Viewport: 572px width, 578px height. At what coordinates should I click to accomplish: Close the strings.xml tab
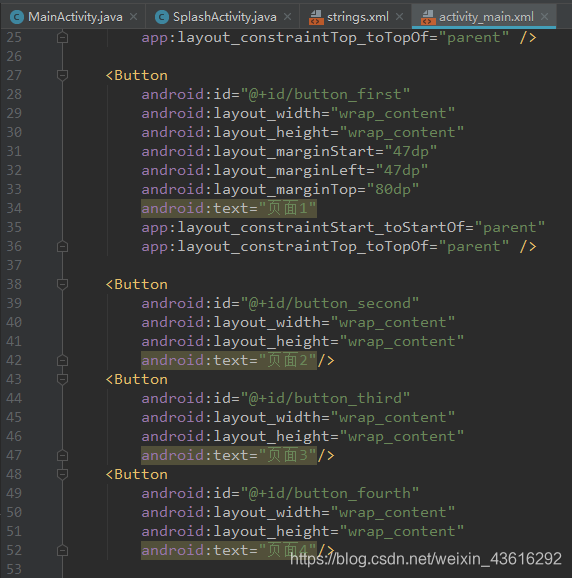point(399,17)
